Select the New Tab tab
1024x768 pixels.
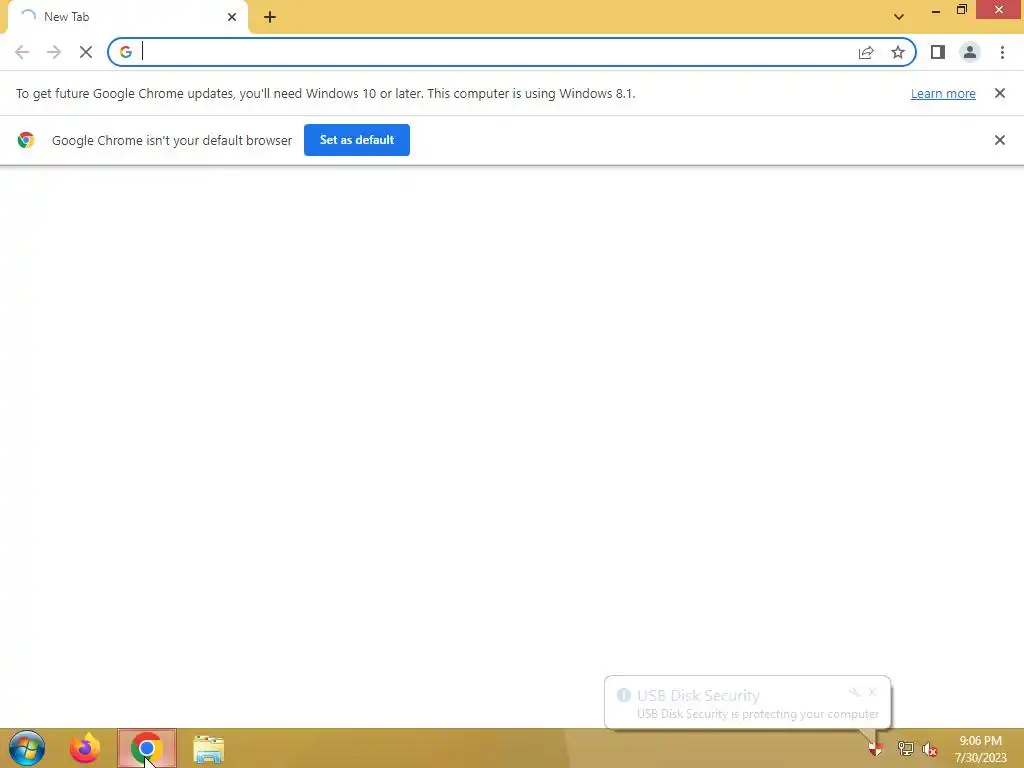127,17
